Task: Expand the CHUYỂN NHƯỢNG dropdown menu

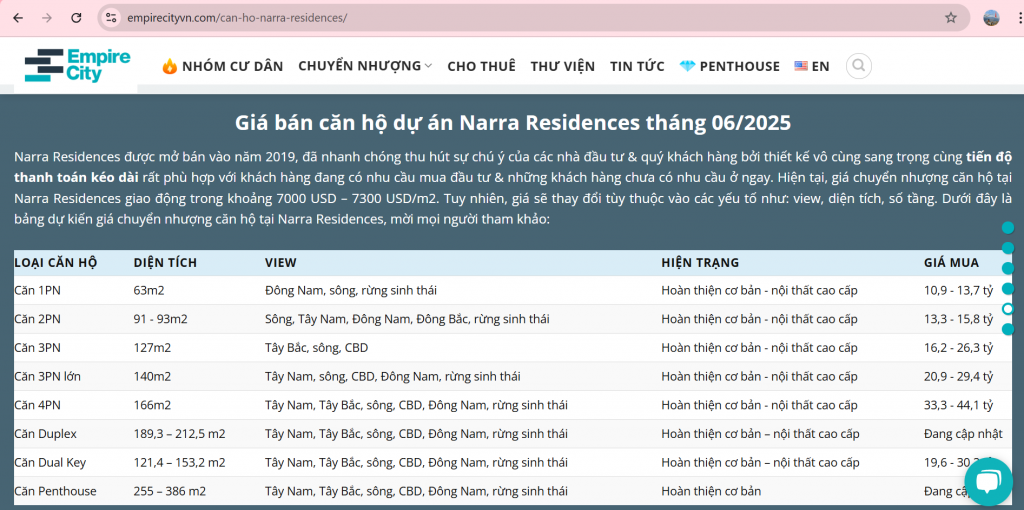Action: pos(365,66)
